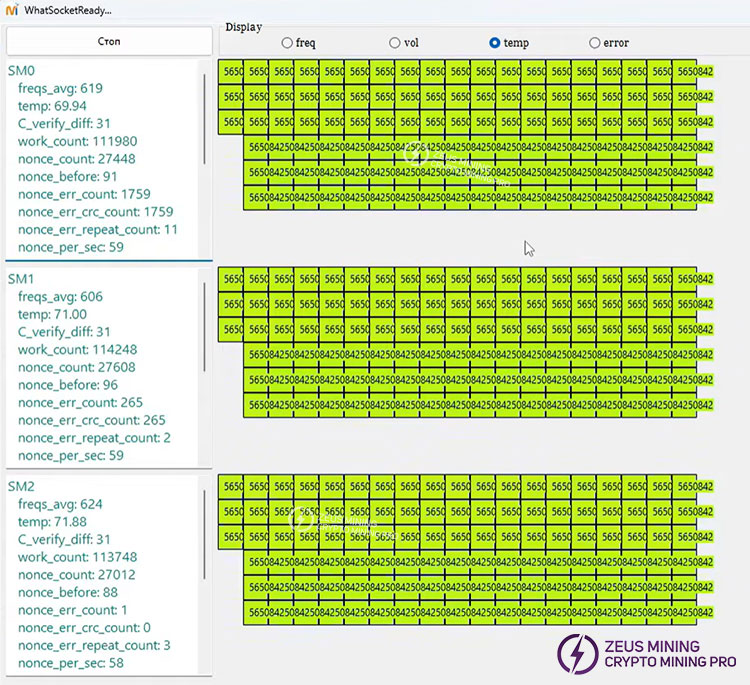Select the error display radio button
This screenshot has width=750, height=685.
tap(595, 43)
